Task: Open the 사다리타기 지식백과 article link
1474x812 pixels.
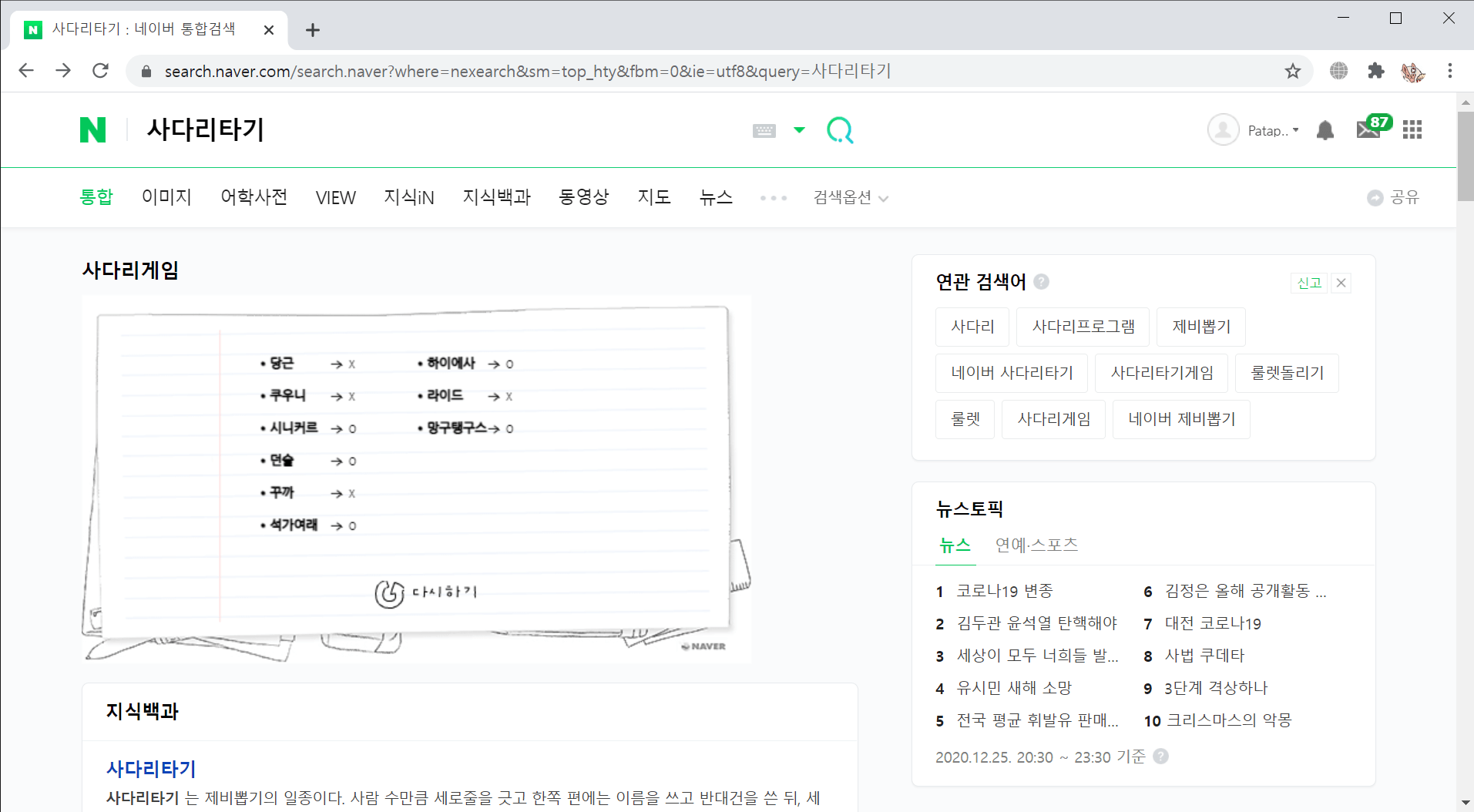Action: [x=151, y=769]
